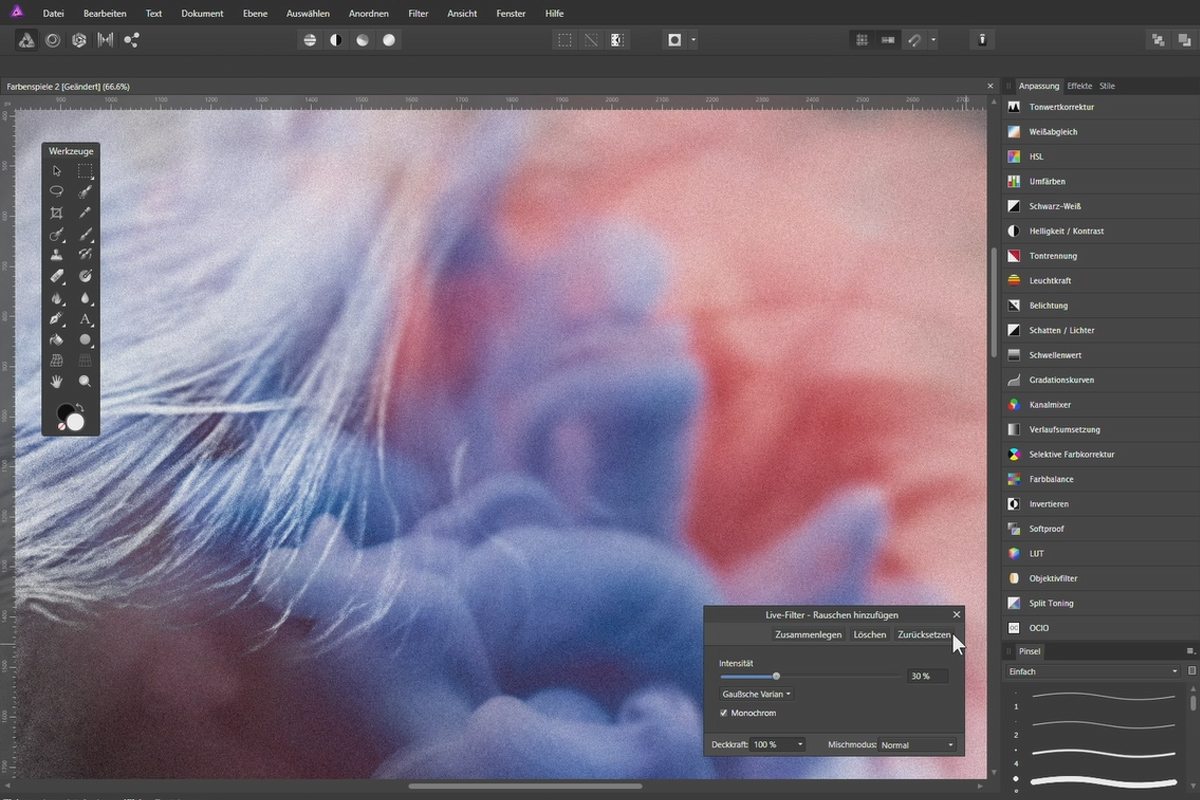Click the Löschen button
Screen dimensions: 1200x800
(869, 635)
